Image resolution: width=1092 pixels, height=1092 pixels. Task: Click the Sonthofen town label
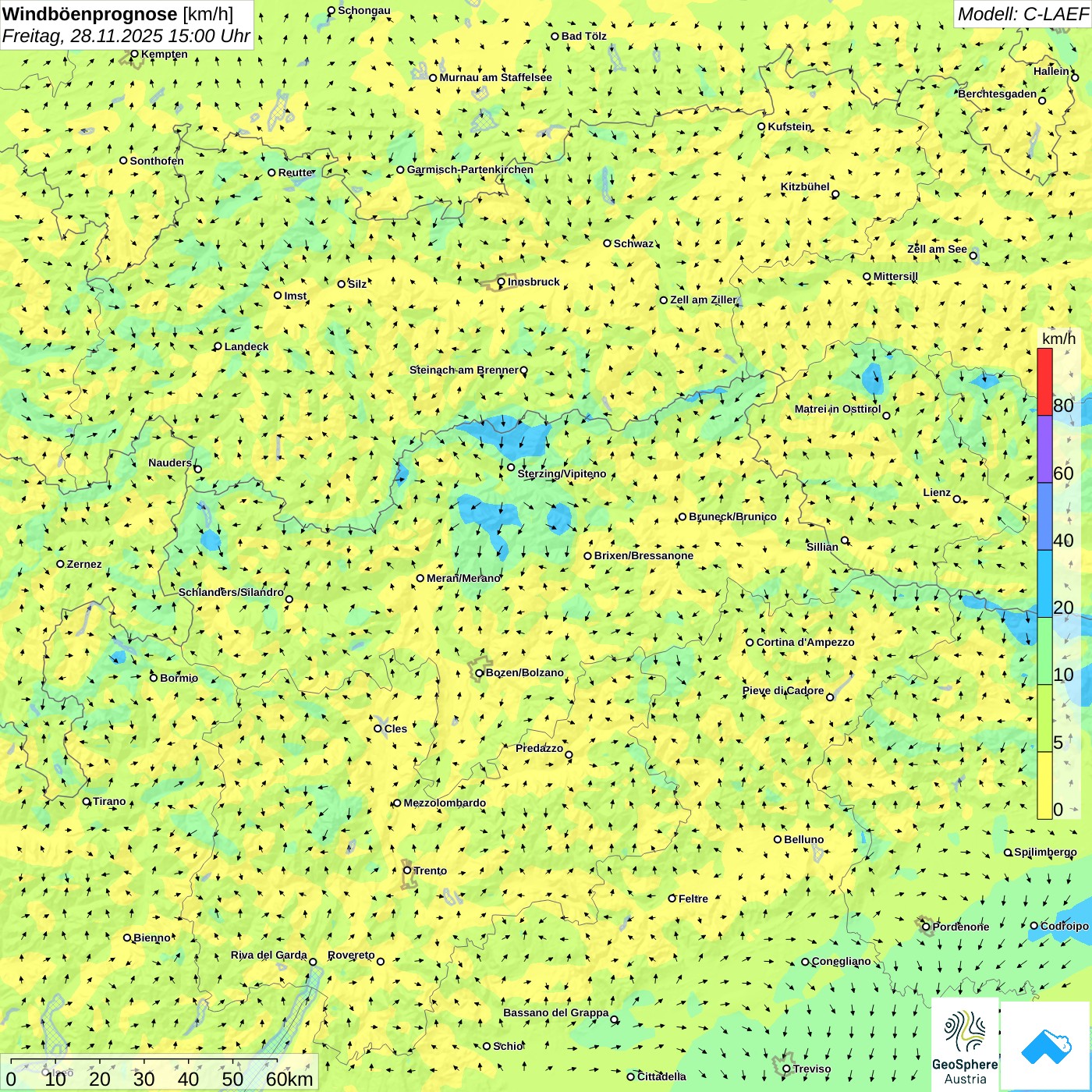(x=157, y=161)
